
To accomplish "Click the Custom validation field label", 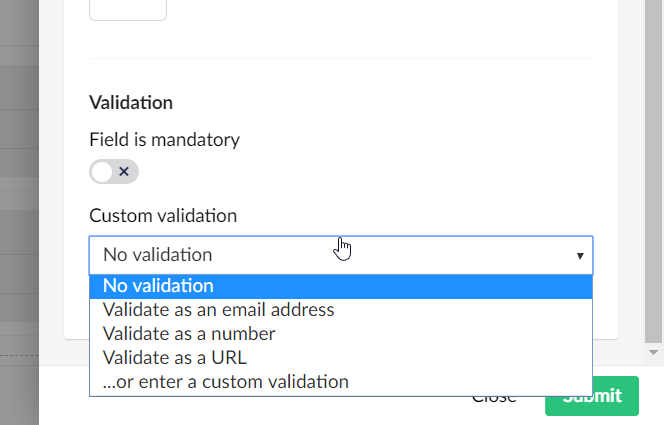I will pos(163,216).
